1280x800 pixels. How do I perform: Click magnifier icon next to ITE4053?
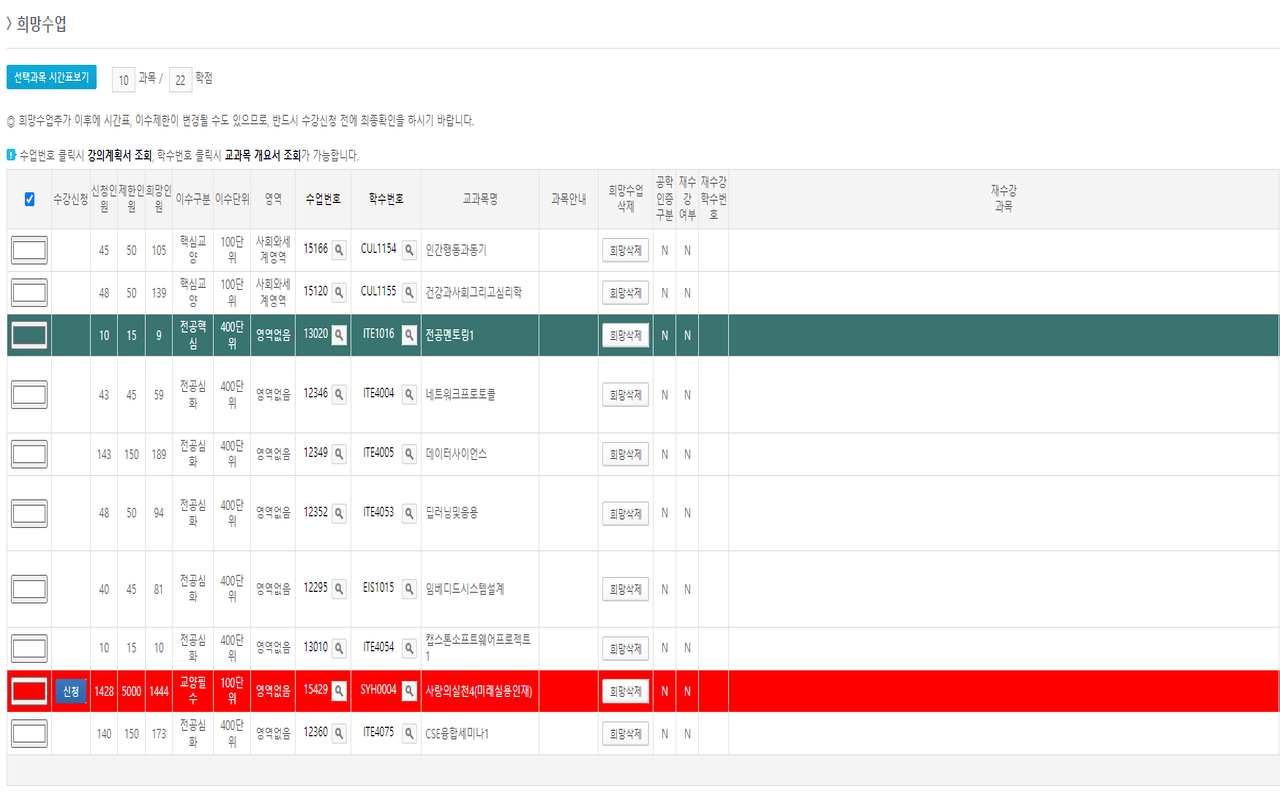pos(409,513)
